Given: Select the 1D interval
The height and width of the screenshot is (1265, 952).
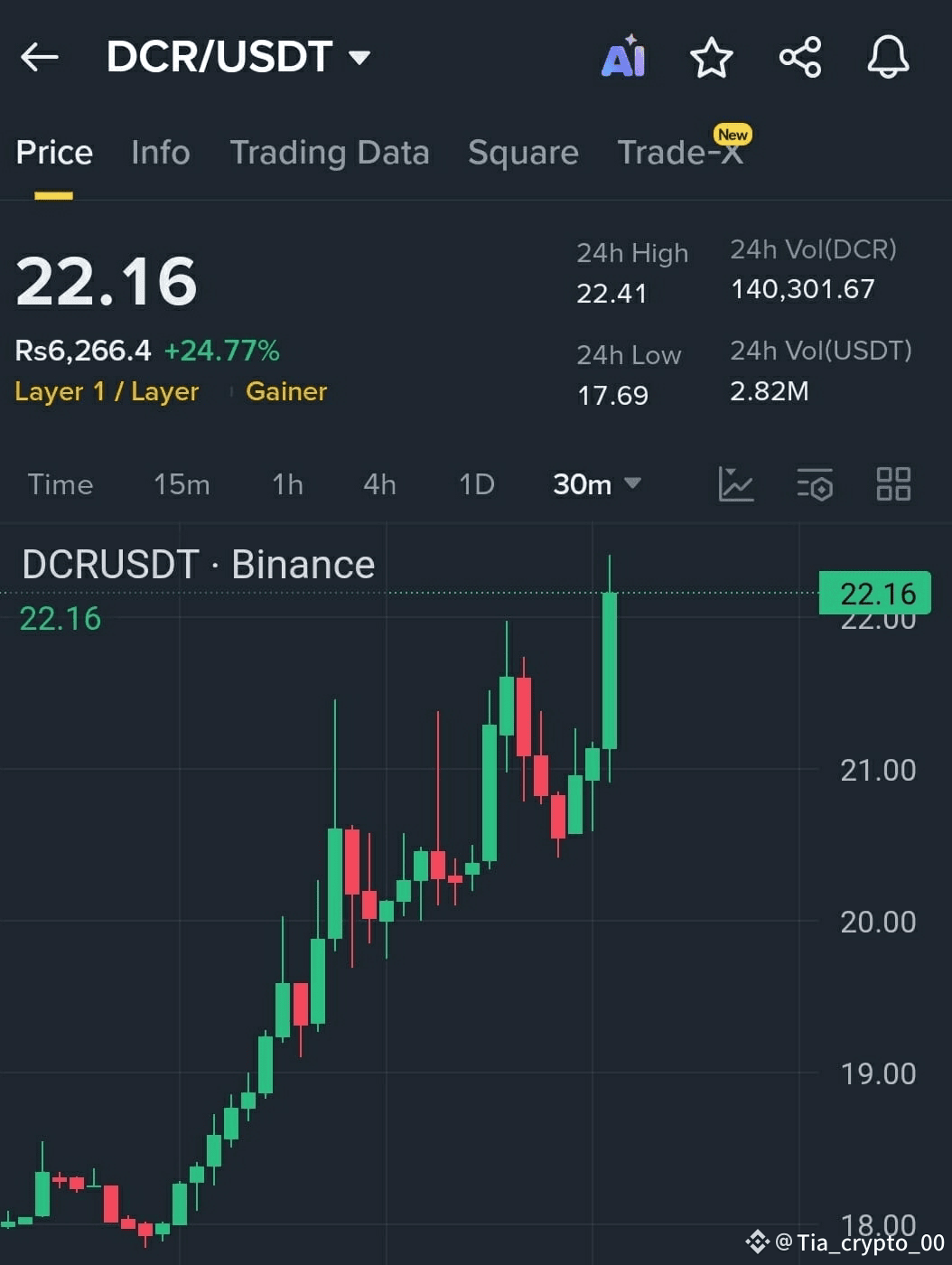Looking at the screenshot, I should coord(477,484).
